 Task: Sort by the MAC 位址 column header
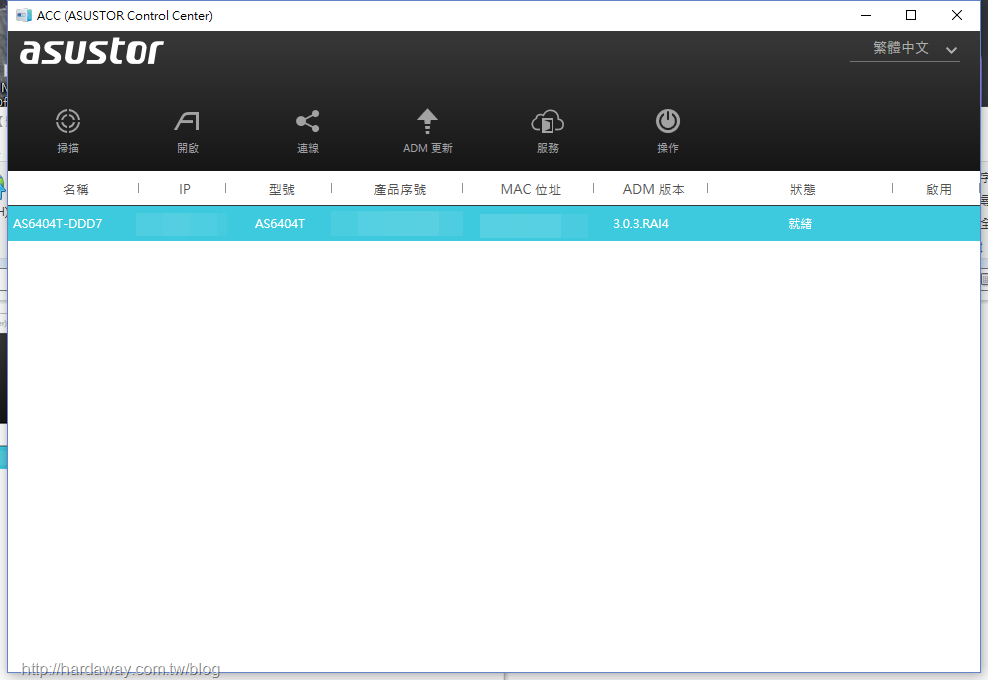531,189
